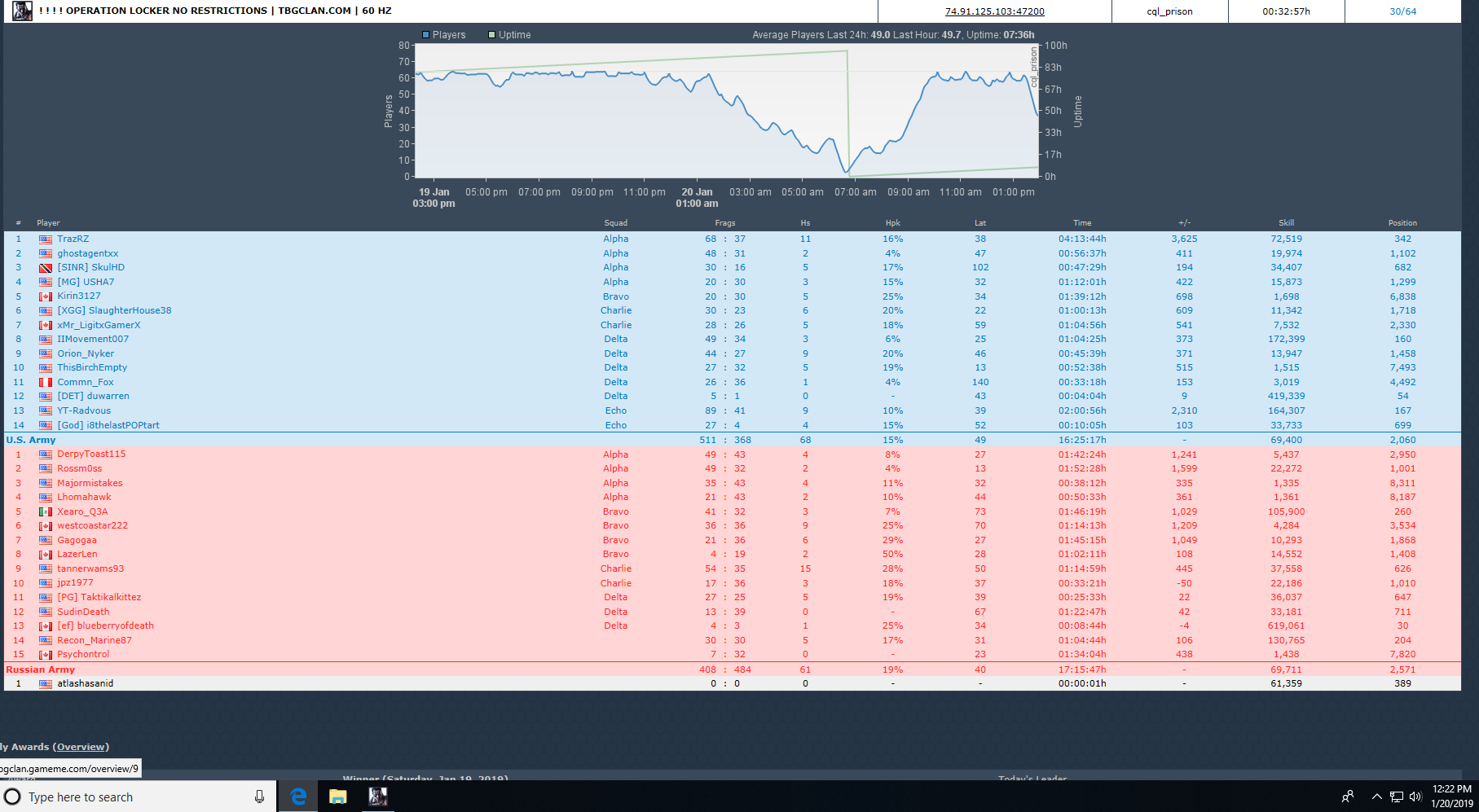Click the flag icon beside YT-Radvous
Screen dimensions: 1479x812
(46, 410)
